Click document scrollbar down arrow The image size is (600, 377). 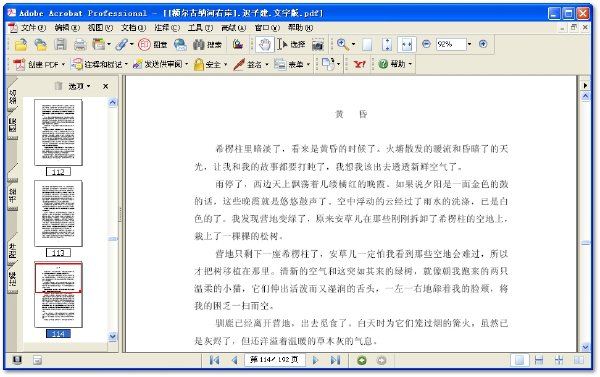pos(586,347)
